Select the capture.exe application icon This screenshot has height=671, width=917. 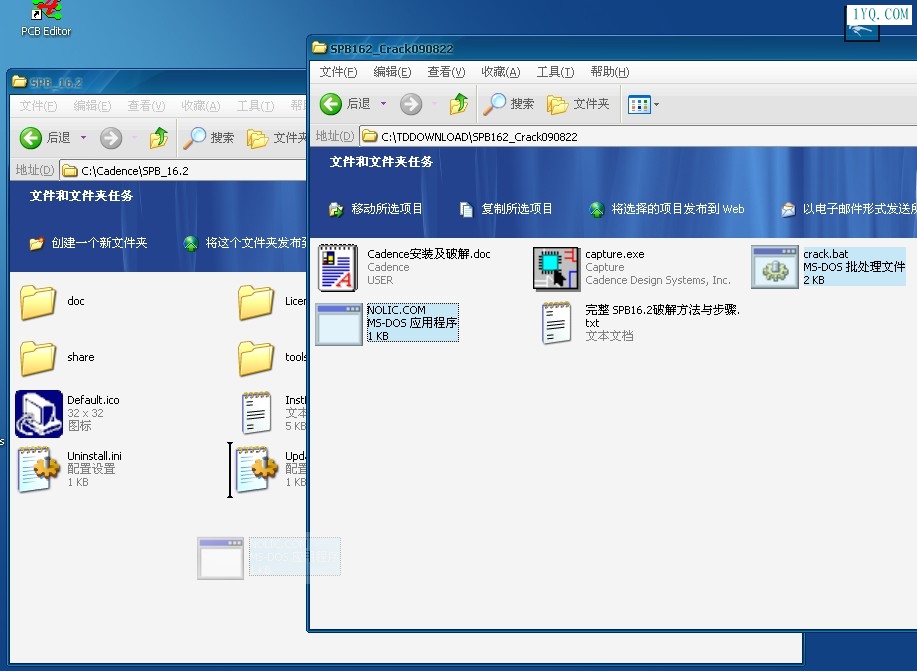pyautogui.click(x=556, y=269)
